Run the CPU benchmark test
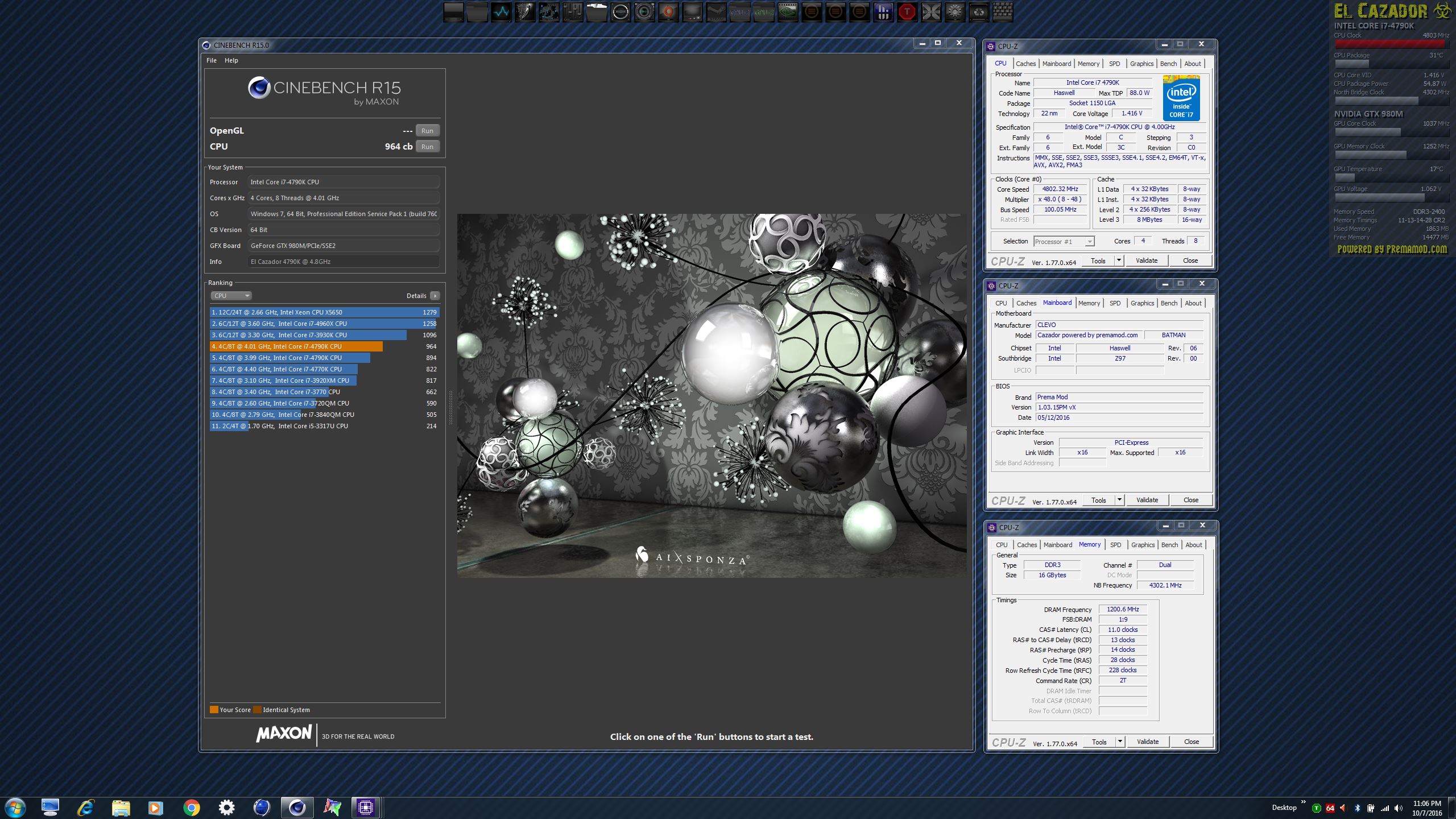The image size is (1456, 819). point(427,147)
